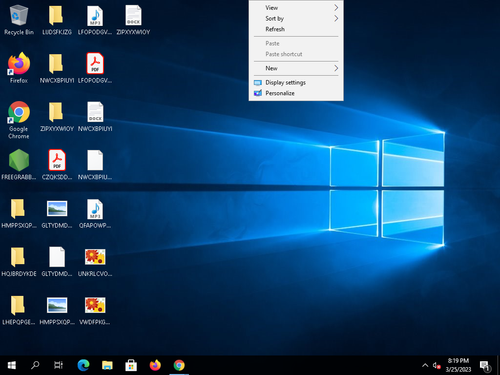Launch Microsoft Edge from the taskbar

(x=83, y=365)
